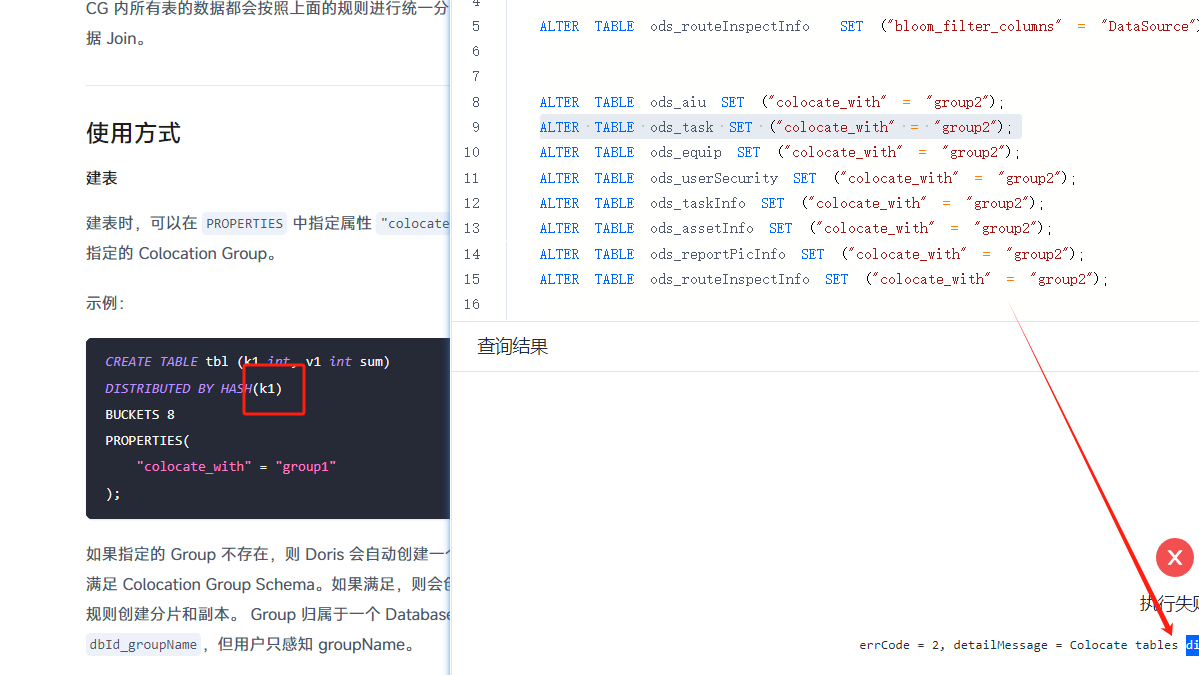Click the 执行失败 status label

point(1168,603)
